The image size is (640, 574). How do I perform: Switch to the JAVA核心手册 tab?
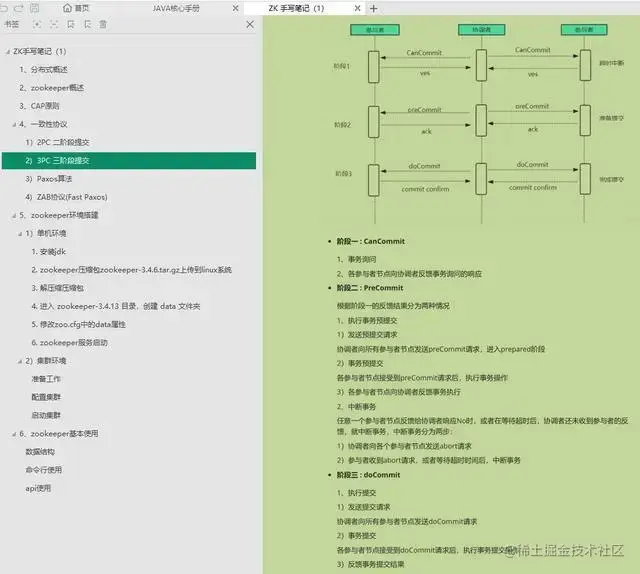(176, 8)
